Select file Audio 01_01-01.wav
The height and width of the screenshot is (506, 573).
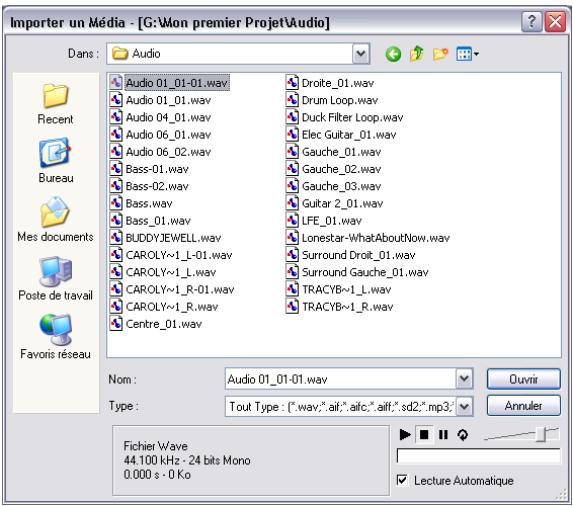click(169, 83)
